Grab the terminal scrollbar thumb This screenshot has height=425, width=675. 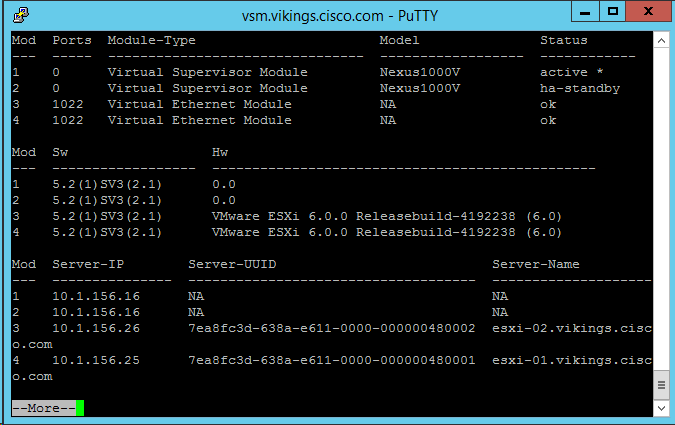661,385
